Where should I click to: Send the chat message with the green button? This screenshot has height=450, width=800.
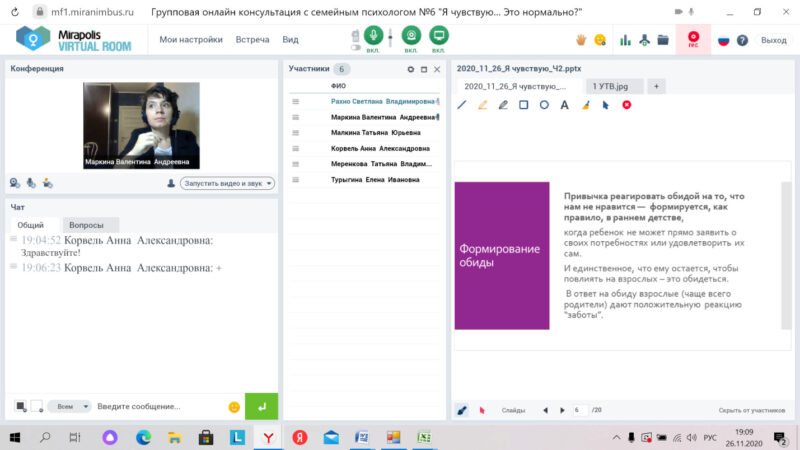[261, 406]
